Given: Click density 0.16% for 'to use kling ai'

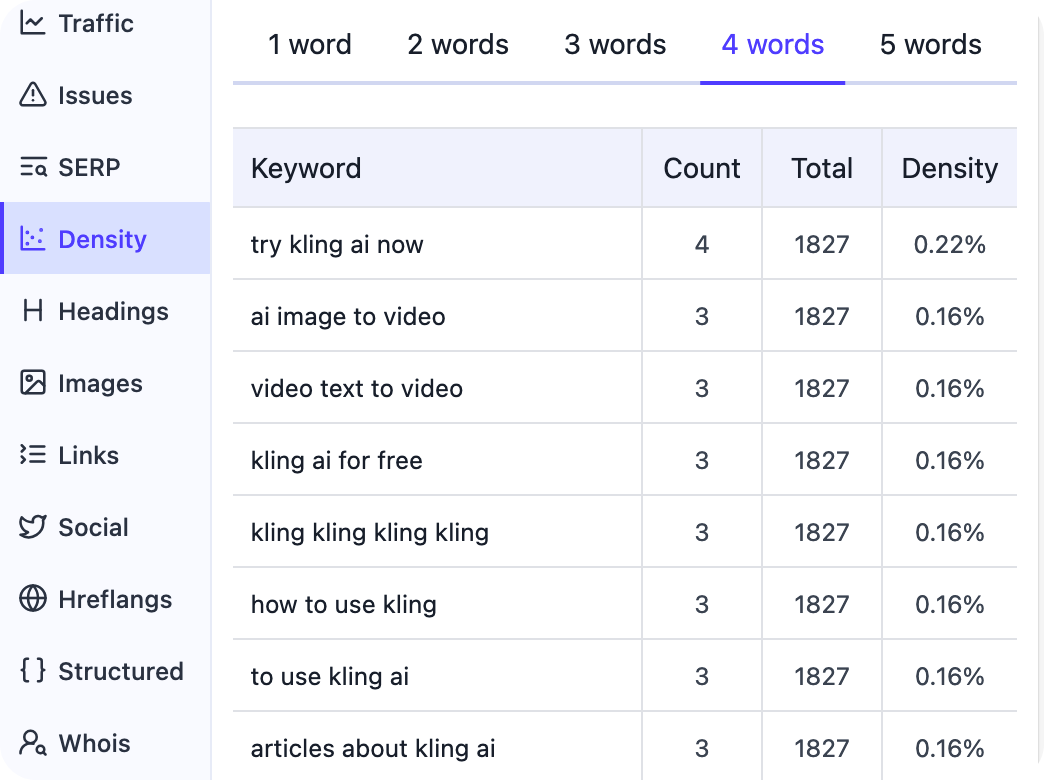Looking at the screenshot, I should [x=949, y=676].
